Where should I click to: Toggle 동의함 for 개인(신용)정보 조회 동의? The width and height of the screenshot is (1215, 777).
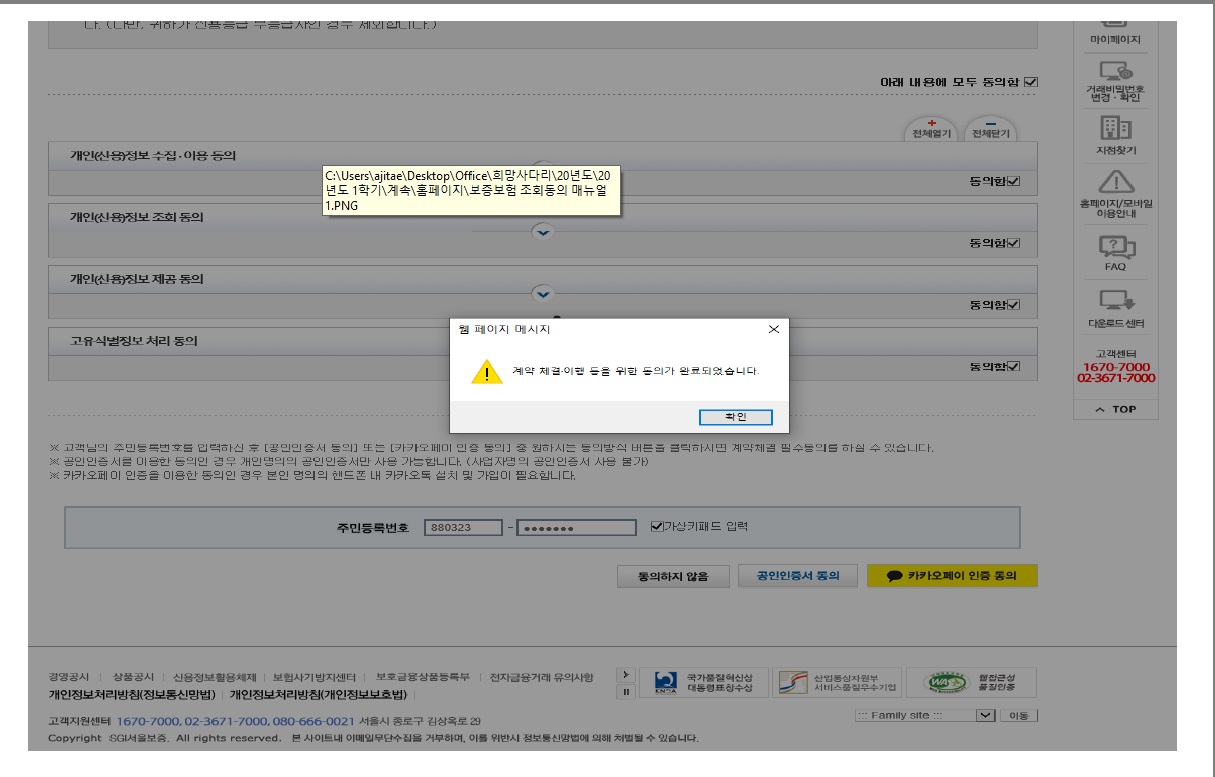click(1014, 243)
